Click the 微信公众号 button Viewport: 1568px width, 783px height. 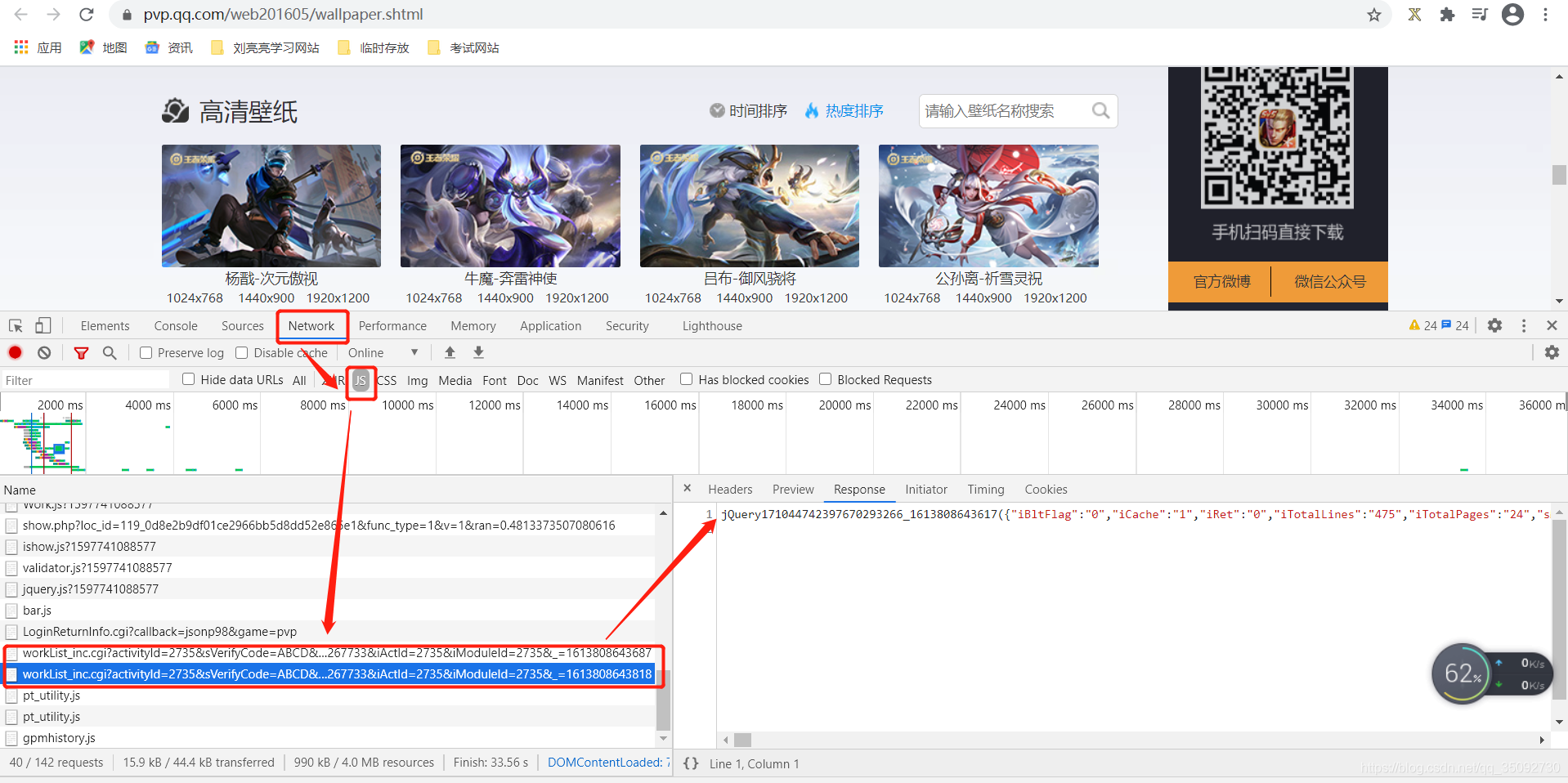click(1330, 281)
